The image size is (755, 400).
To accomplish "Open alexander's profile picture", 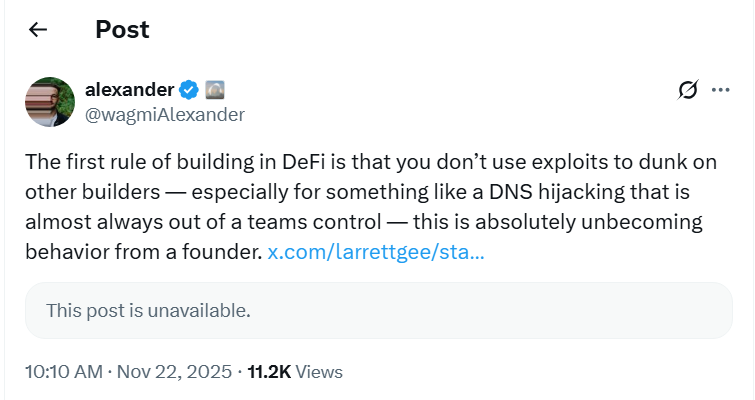I will [x=50, y=102].
